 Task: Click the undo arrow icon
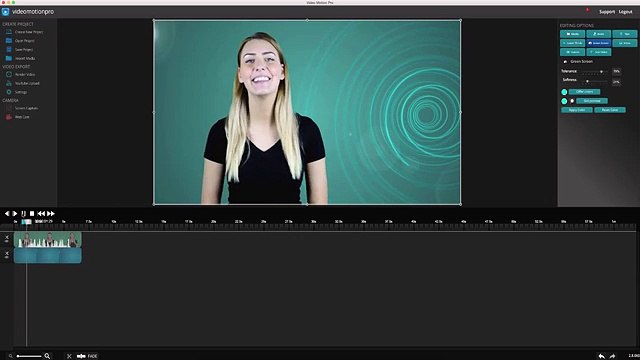pyautogui.click(x=602, y=356)
